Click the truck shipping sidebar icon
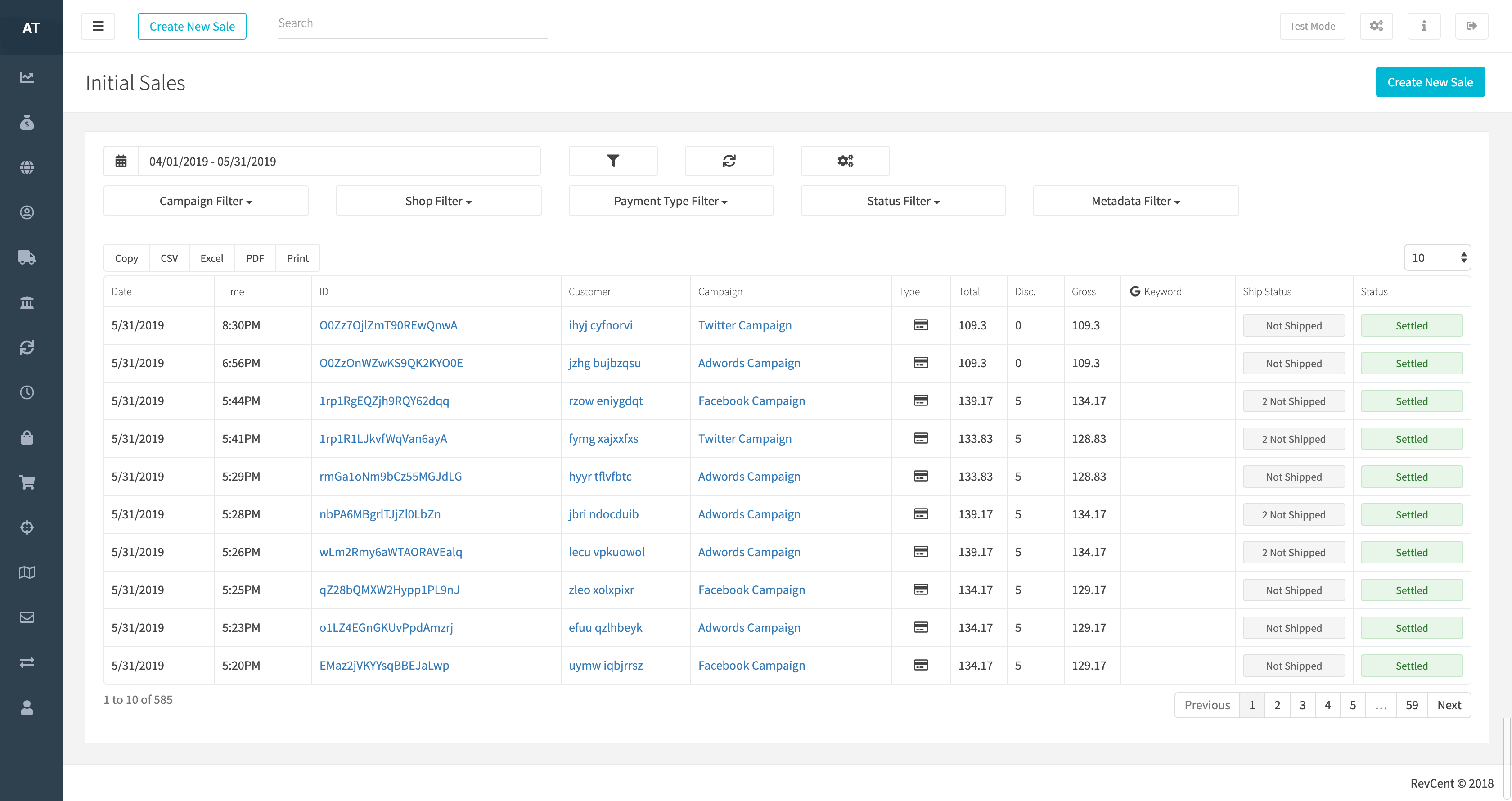The width and height of the screenshot is (1512, 801). tap(27, 257)
